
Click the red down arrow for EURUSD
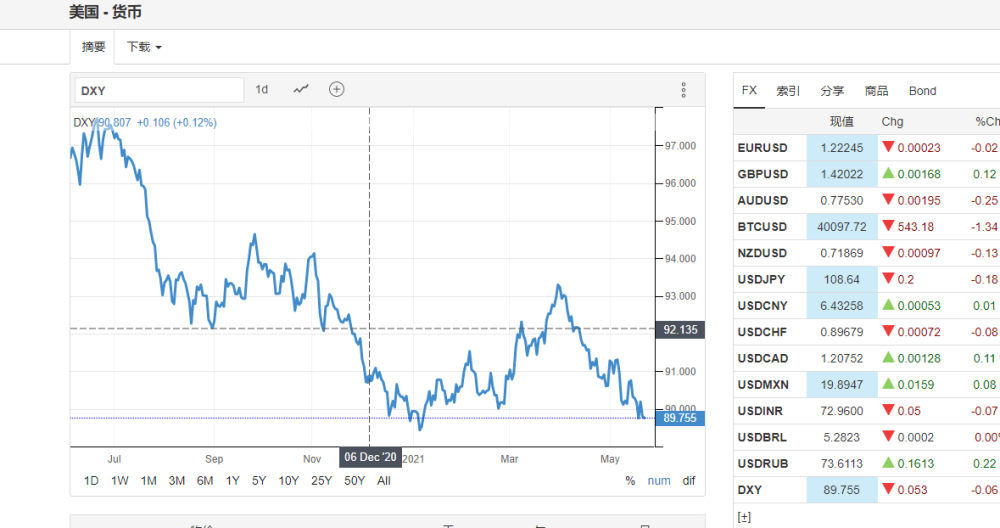(x=888, y=147)
